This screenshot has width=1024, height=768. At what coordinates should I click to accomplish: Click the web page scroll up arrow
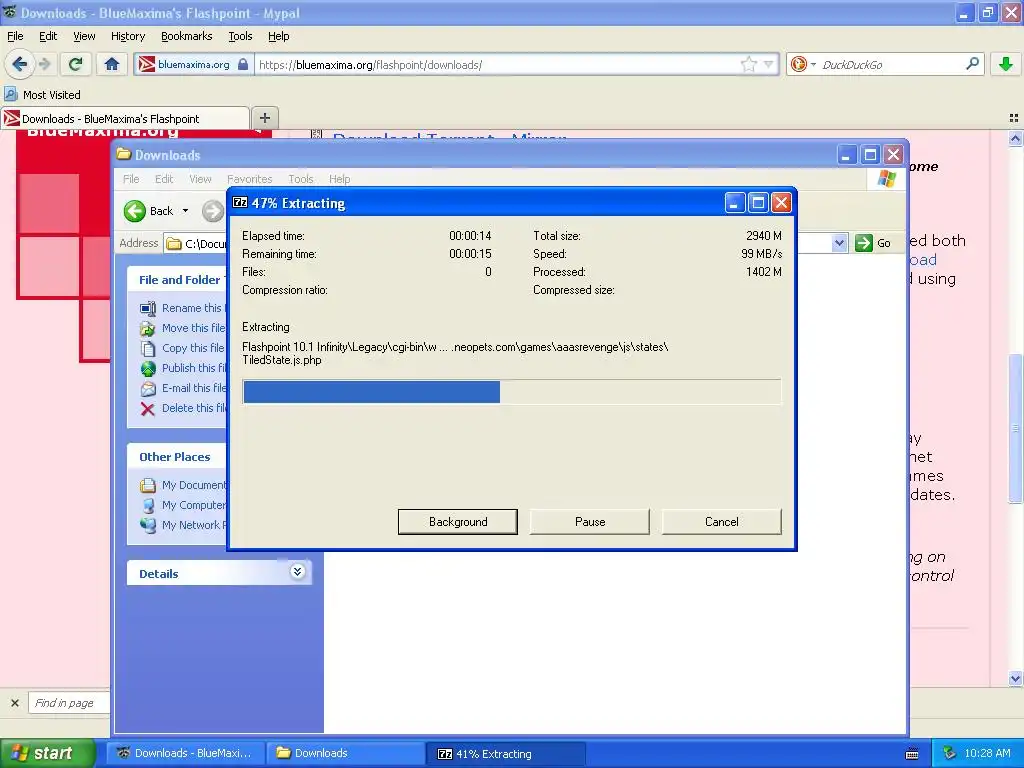tap(1015, 138)
